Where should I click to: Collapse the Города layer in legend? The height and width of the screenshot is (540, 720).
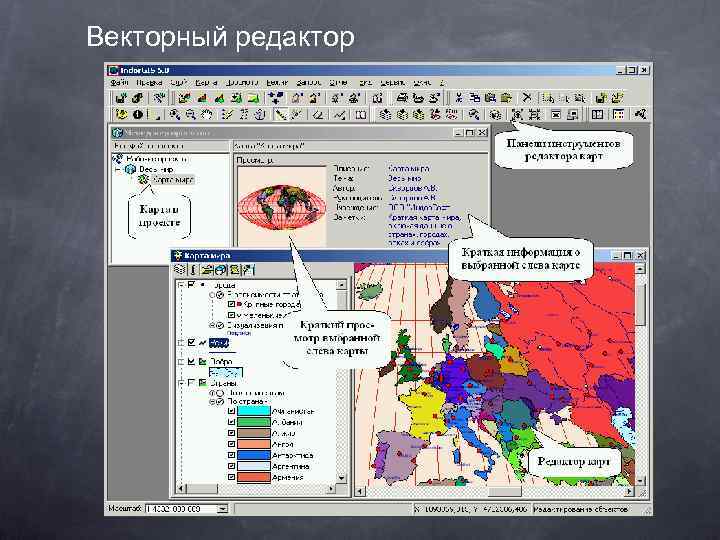click(181, 285)
